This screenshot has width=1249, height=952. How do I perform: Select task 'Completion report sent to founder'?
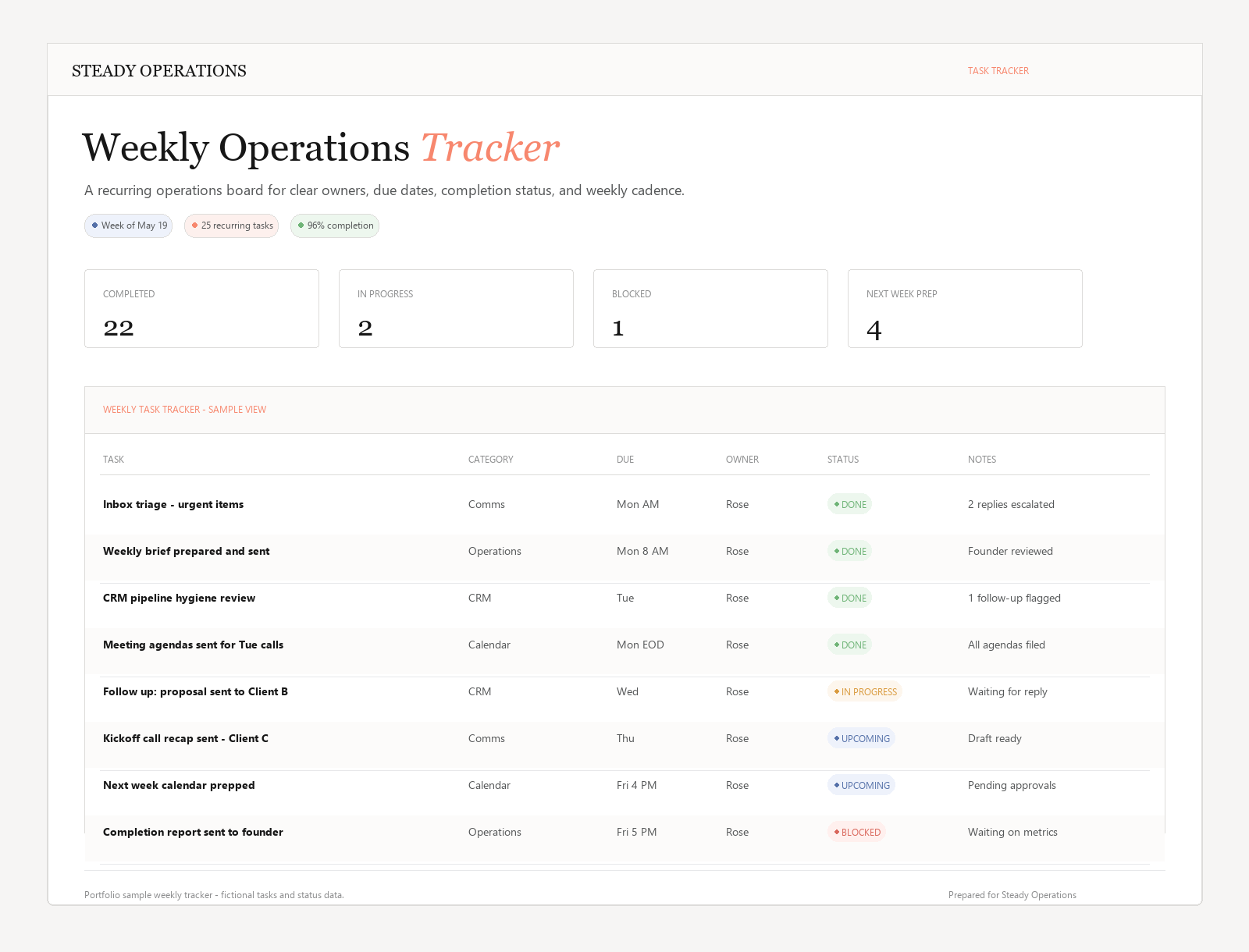(x=193, y=832)
